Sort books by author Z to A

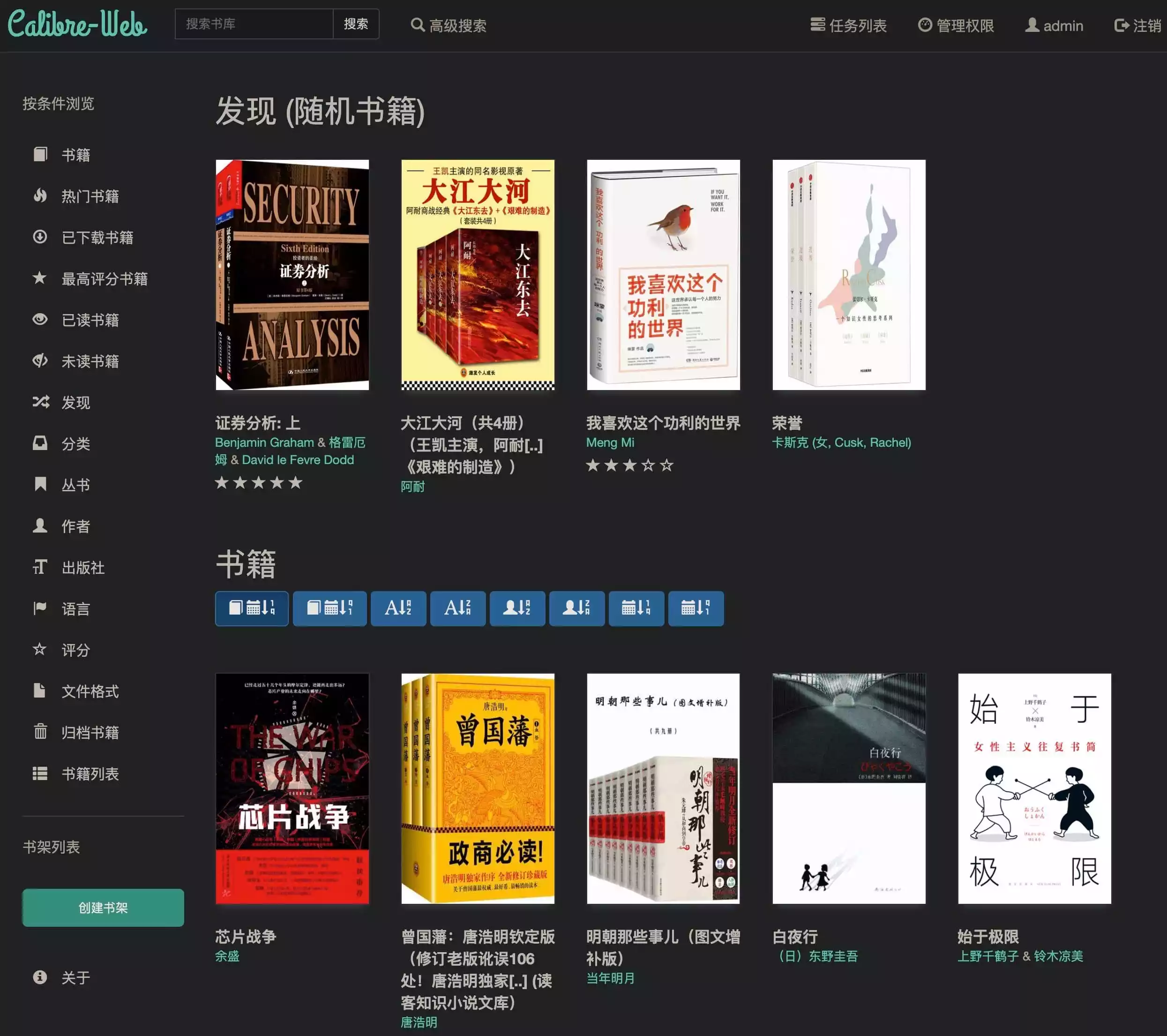tap(576, 608)
